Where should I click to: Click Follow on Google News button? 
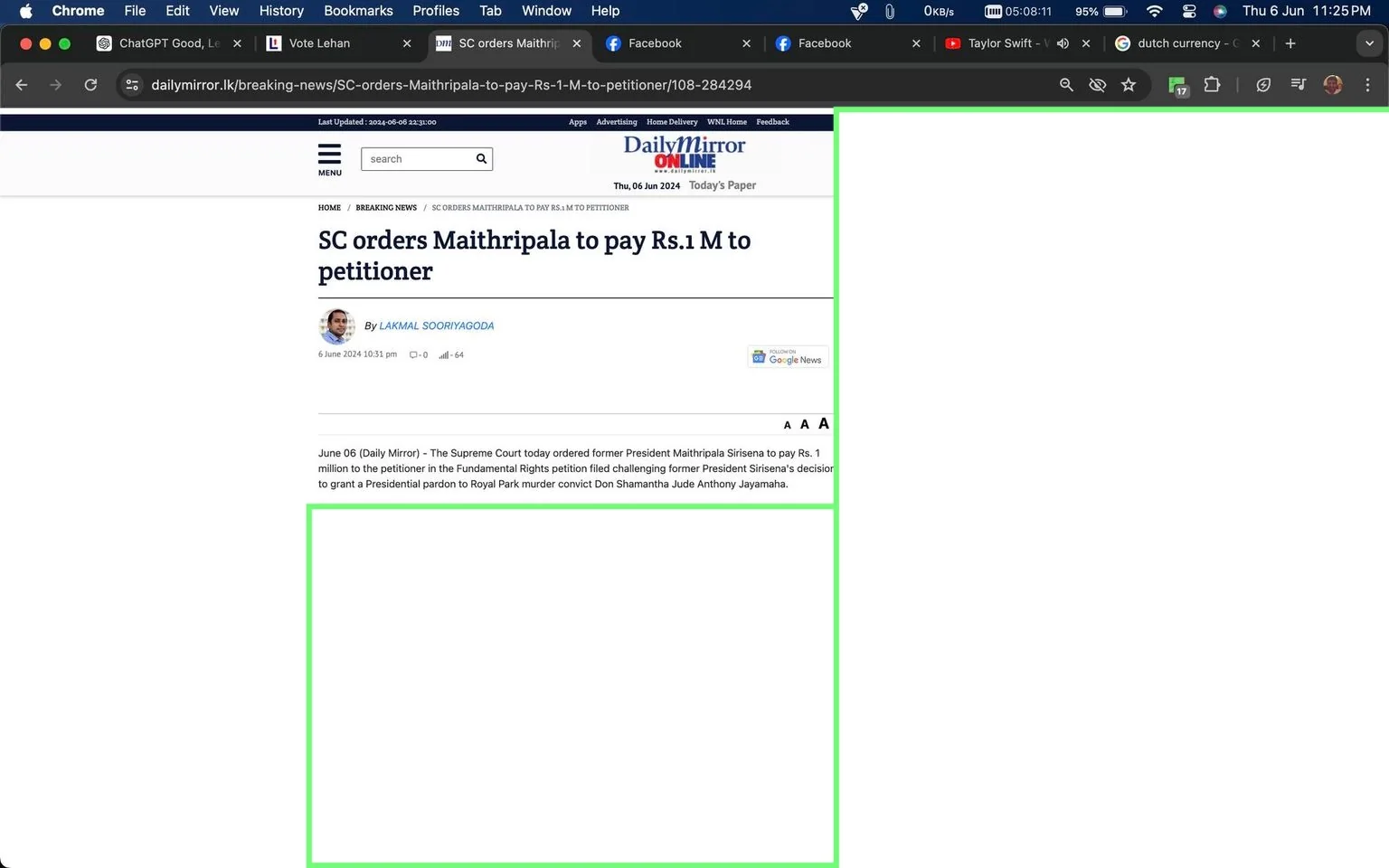pyautogui.click(x=788, y=357)
